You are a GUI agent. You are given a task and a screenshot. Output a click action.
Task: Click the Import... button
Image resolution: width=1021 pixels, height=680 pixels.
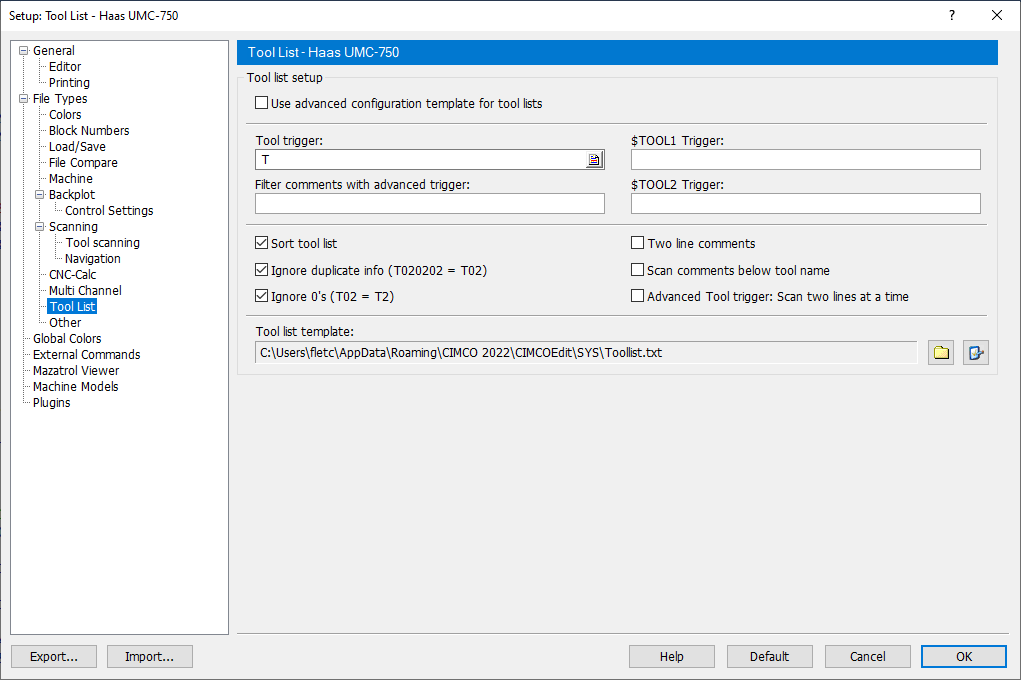(150, 657)
